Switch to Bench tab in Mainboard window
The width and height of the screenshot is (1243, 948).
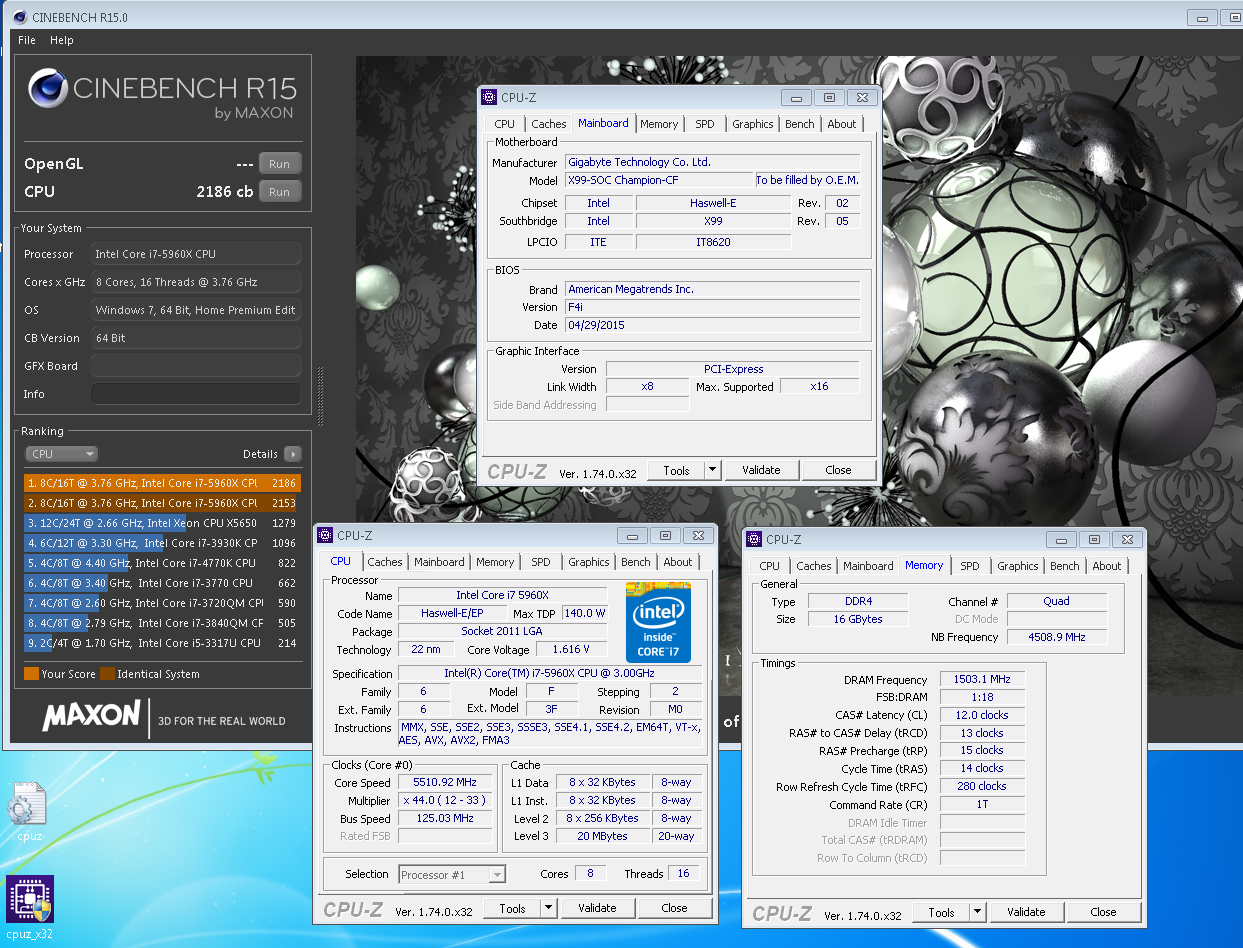tap(799, 124)
